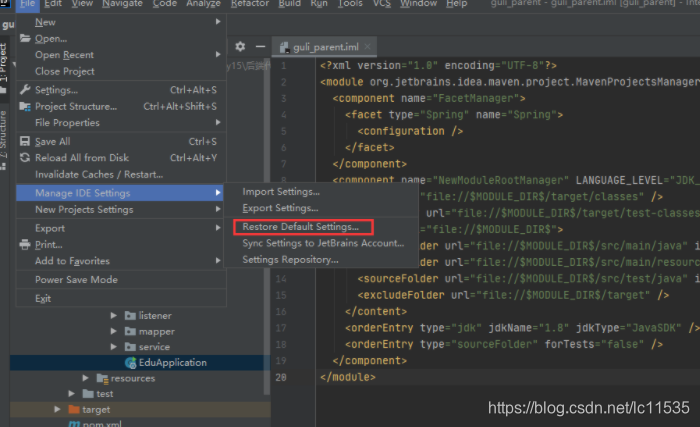Click the Print printer icon
This screenshot has width=700, height=427.
(x=25, y=245)
